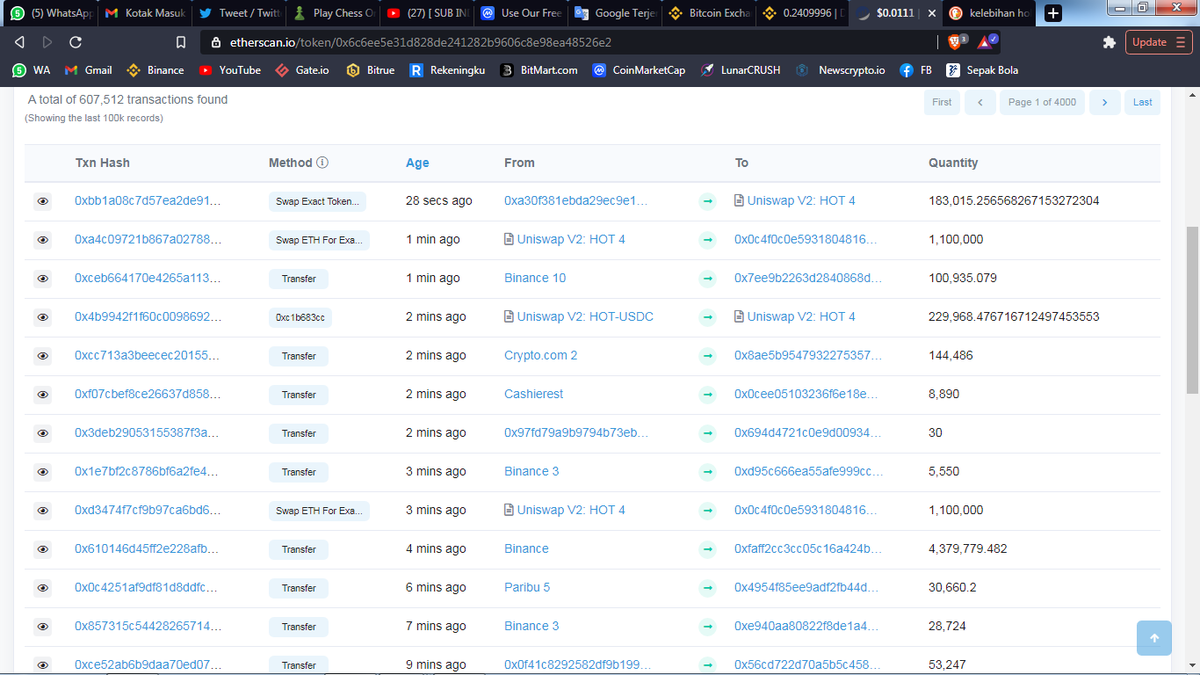Open transaction hash 0xbb1a08c7d57ea2de91
Screen dimensions: 1200x675
click(148, 201)
